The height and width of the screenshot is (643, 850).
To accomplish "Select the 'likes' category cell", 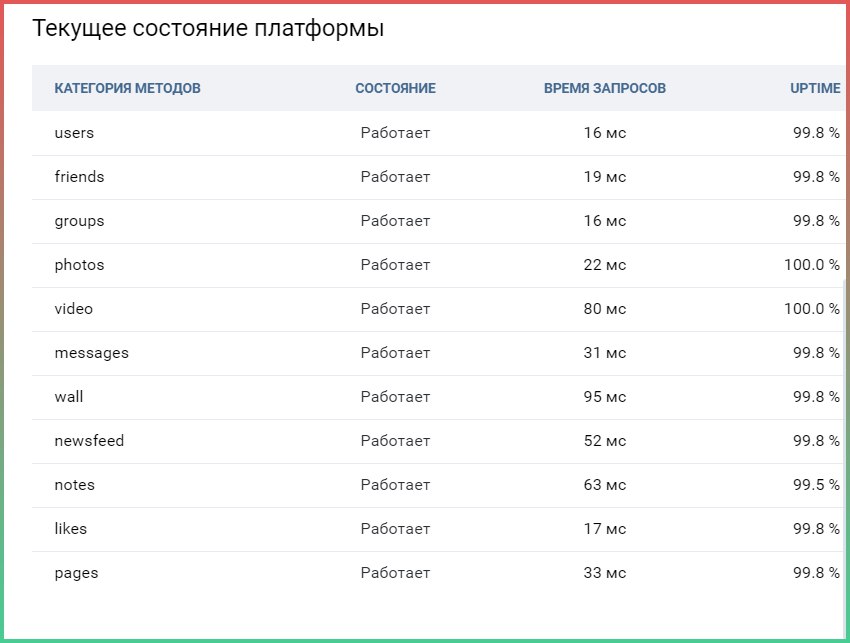I will tap(70, 529).
